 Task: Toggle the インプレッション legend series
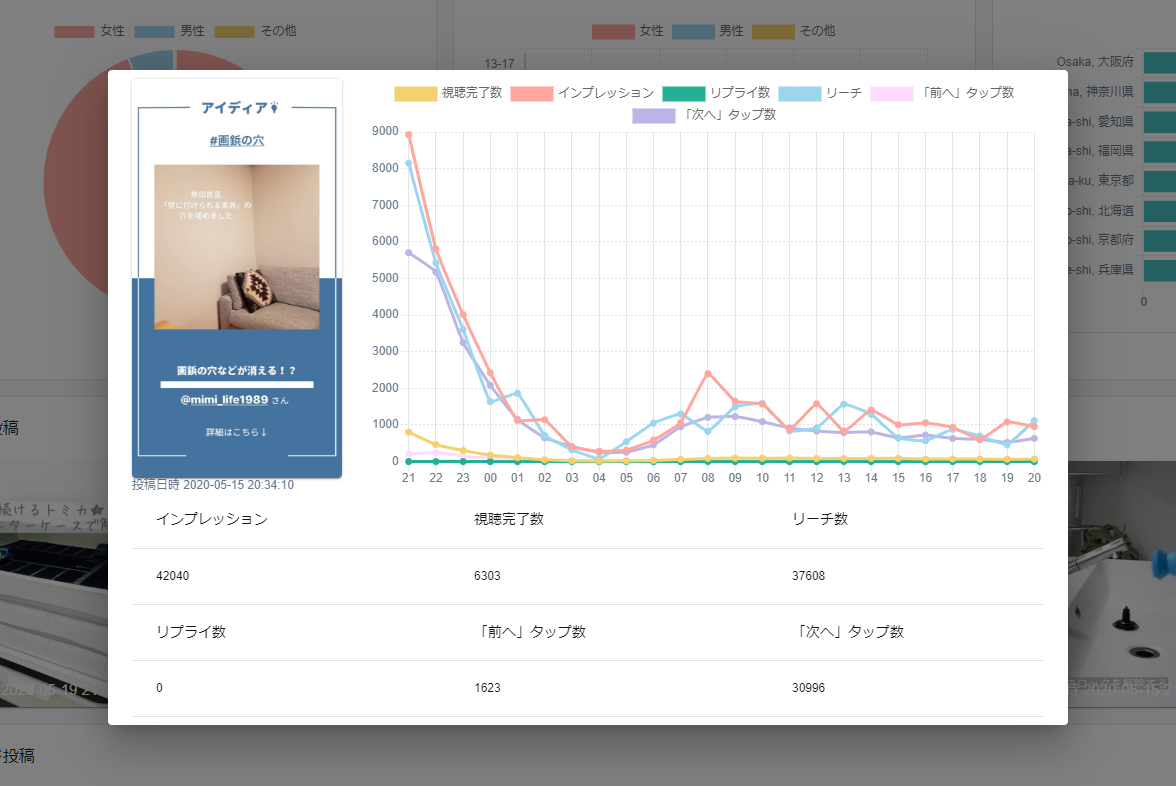(531, 93)
